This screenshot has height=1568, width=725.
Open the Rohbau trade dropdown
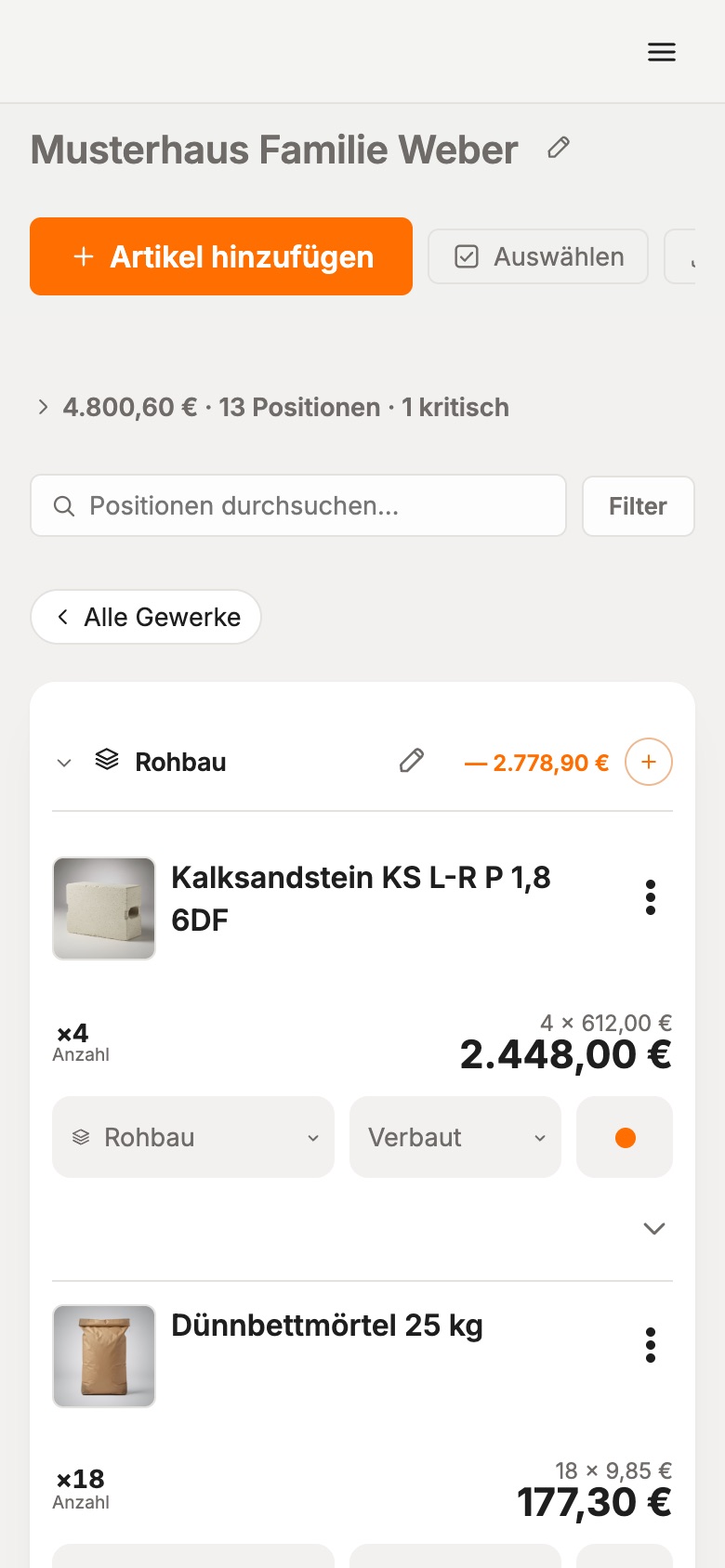[193, 1137]
